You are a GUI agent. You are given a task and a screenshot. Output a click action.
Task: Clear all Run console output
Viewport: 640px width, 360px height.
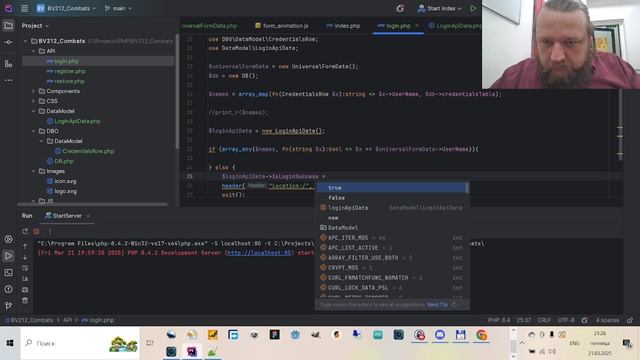pos(25,300)
